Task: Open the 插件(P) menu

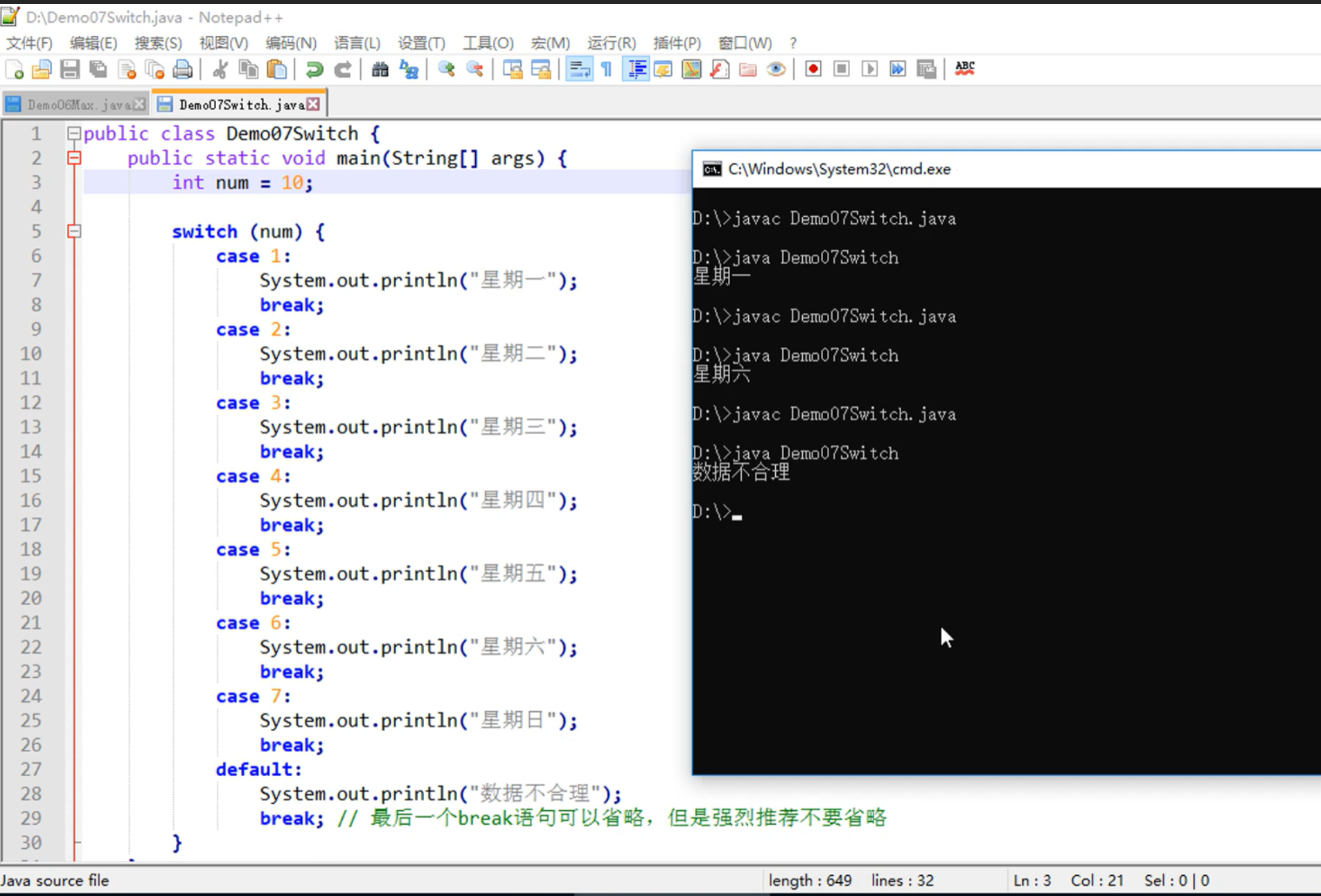Action: (x=676, y=43)
